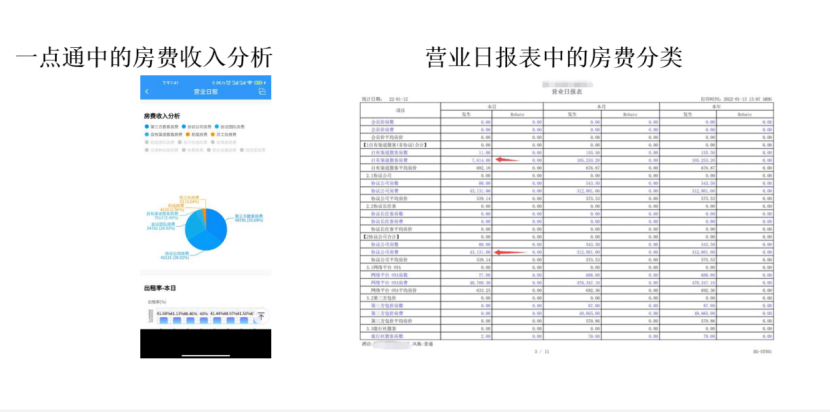Click the 协议长住客平均房价 row label
The image size is (830, 412).
[394, 228]
